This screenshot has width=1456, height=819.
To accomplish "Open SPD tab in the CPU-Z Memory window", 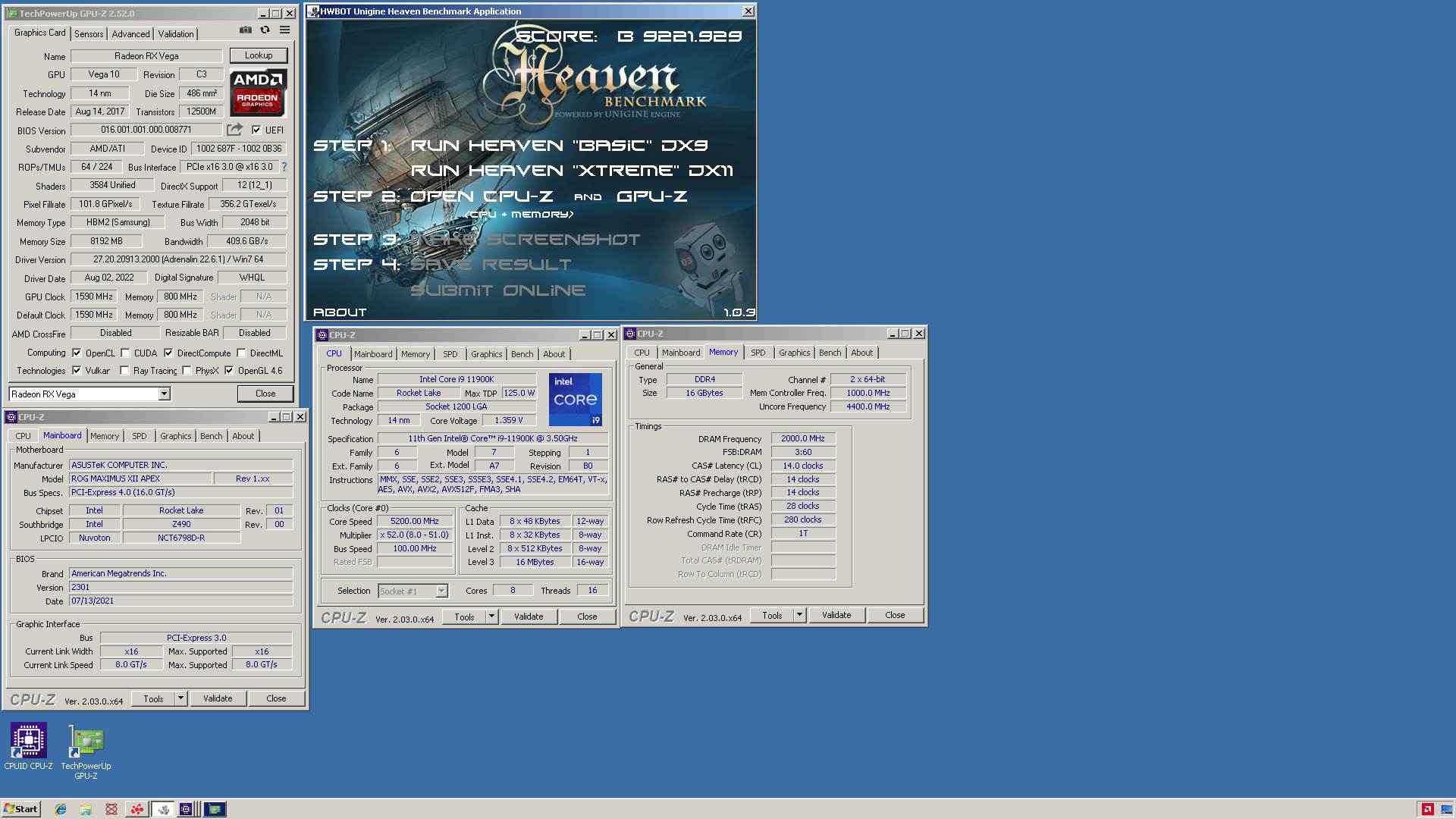I will (758, 353).
